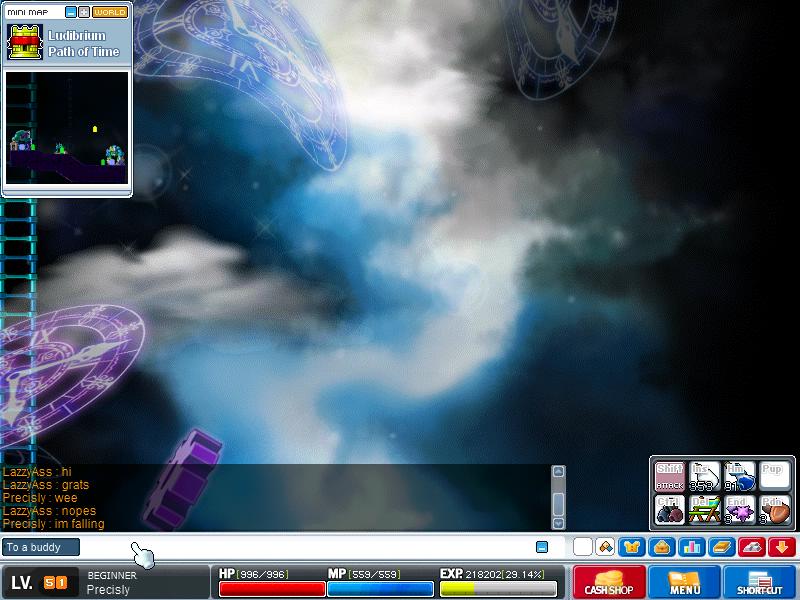Click chat line "Precisly : im falling"
This screenshot has height=600, width=800.
pyautogui.click(x=54, y=524)
